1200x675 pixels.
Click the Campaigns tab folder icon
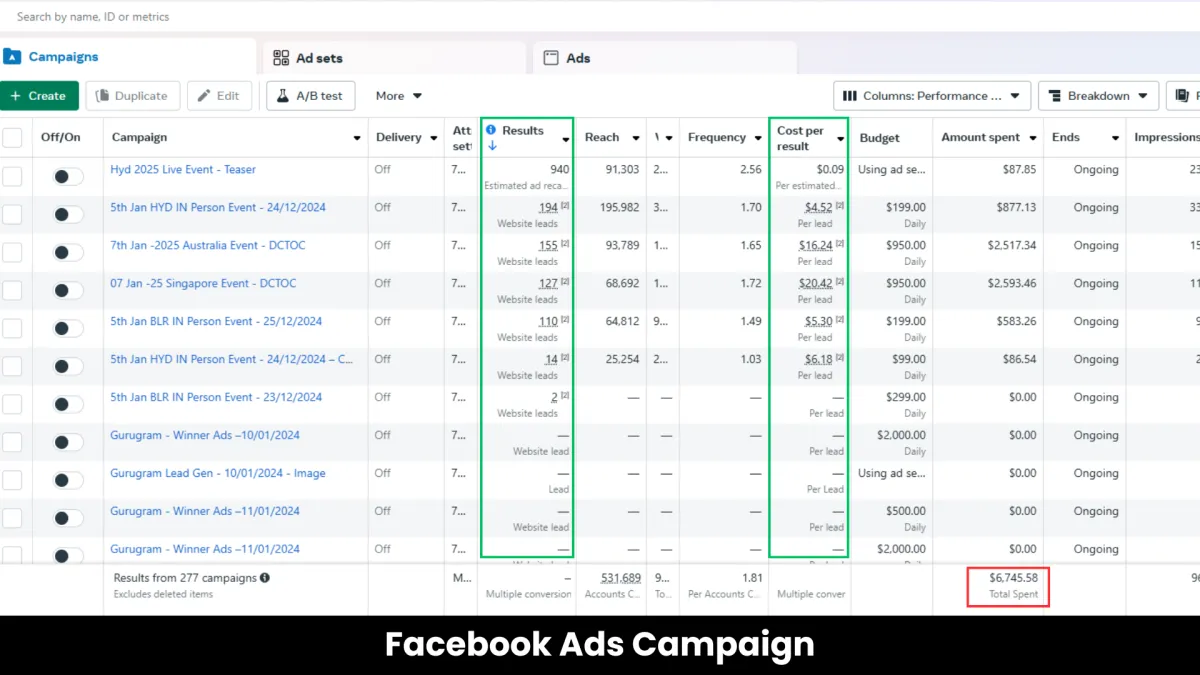[12, 57]
